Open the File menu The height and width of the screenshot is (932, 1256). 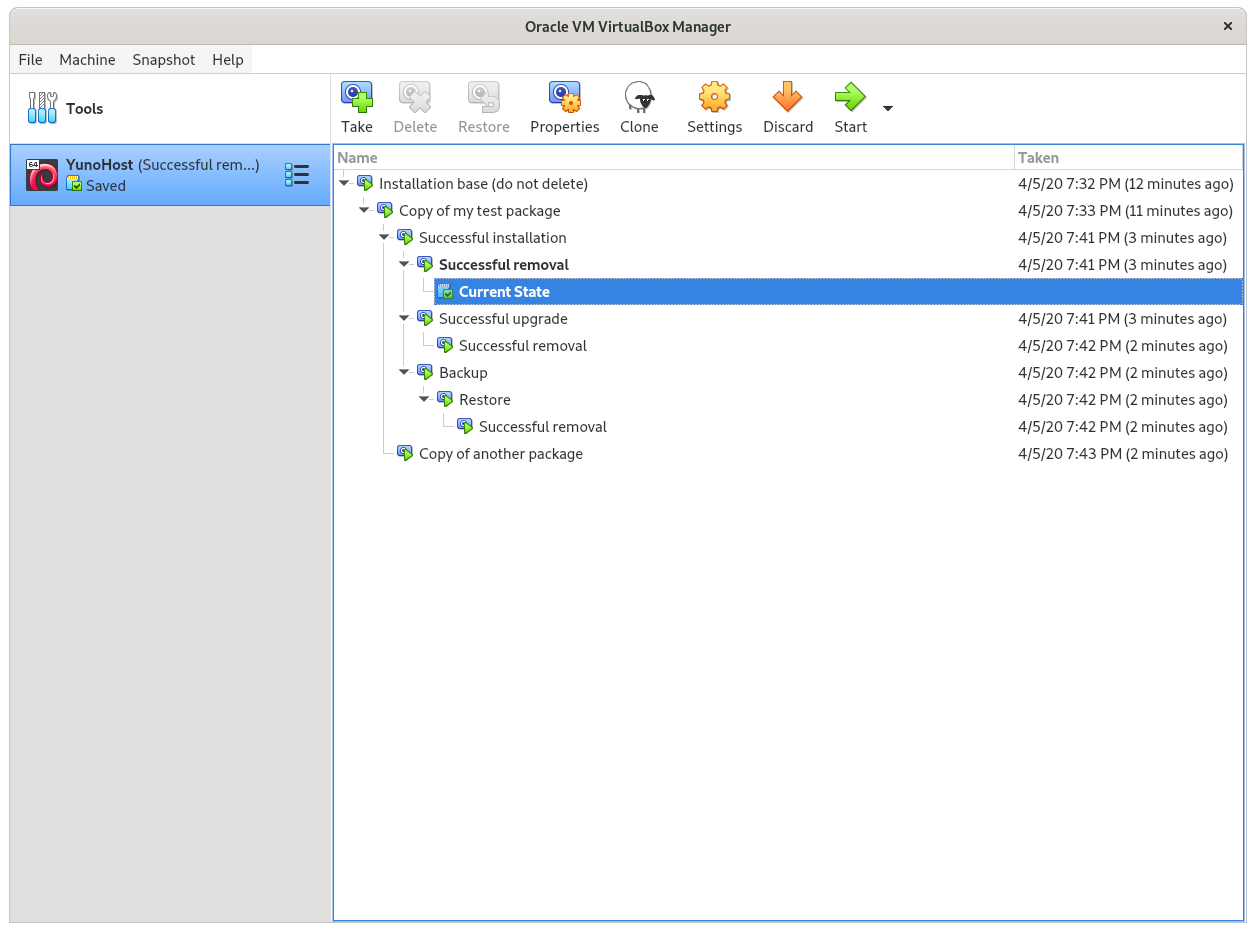(30, 60)
